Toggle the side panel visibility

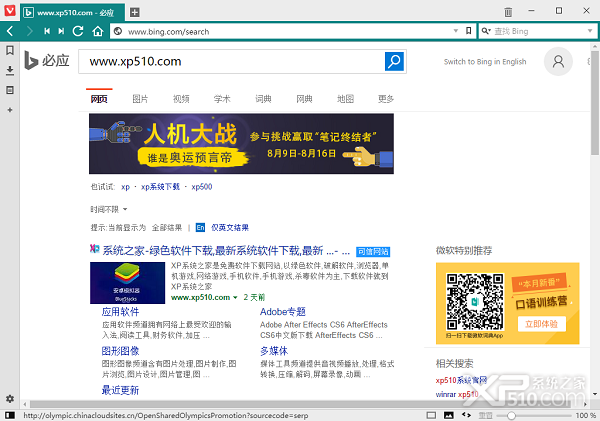coord(10,415)
